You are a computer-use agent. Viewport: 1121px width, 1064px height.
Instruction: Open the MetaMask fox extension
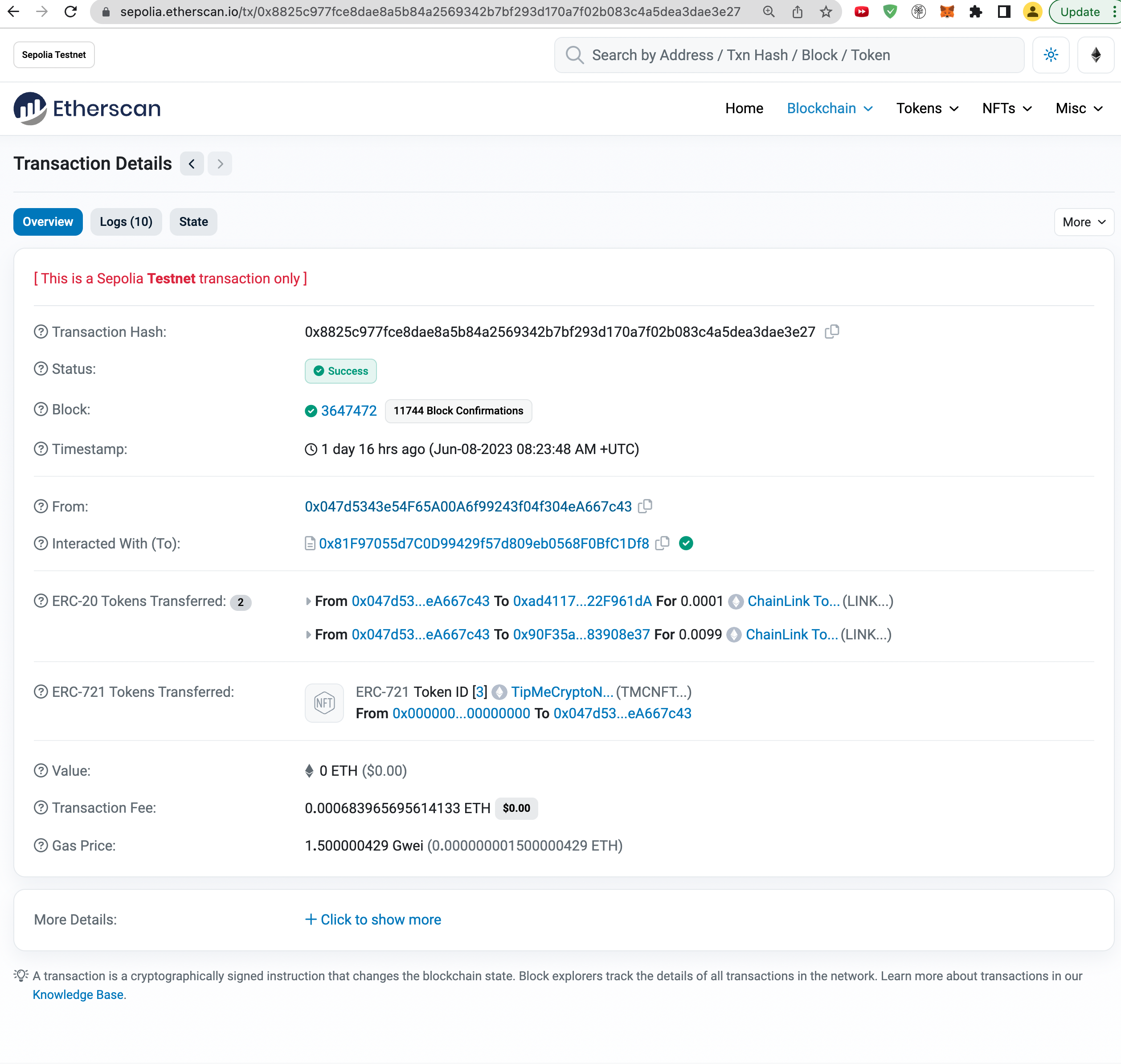947,12
